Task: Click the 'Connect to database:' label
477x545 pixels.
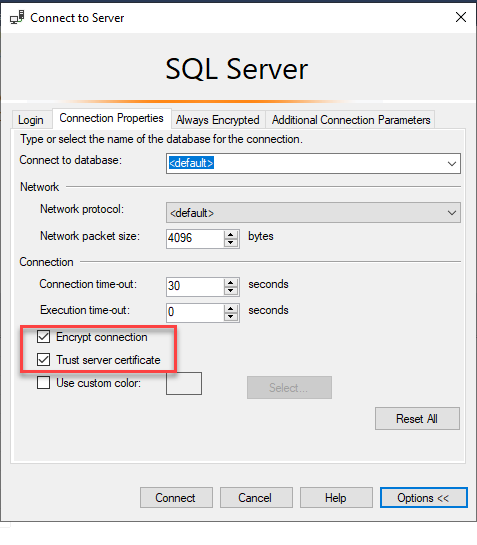Action: (71, 160)
